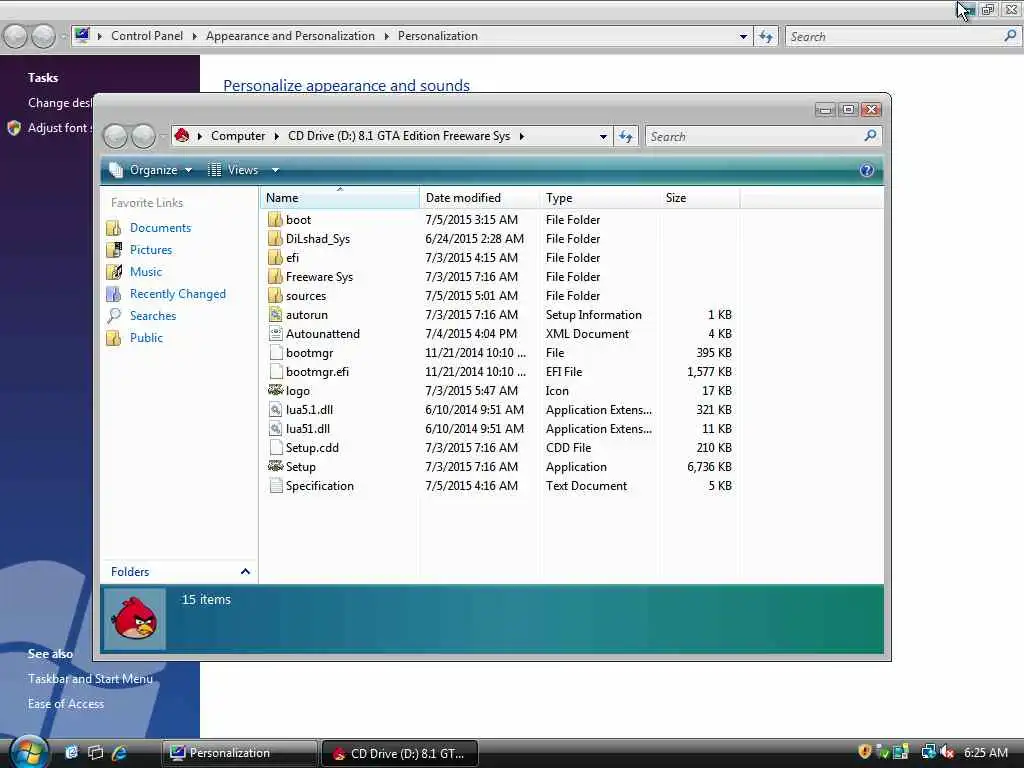Click the Adjust font size task link

tap(59, 127)
